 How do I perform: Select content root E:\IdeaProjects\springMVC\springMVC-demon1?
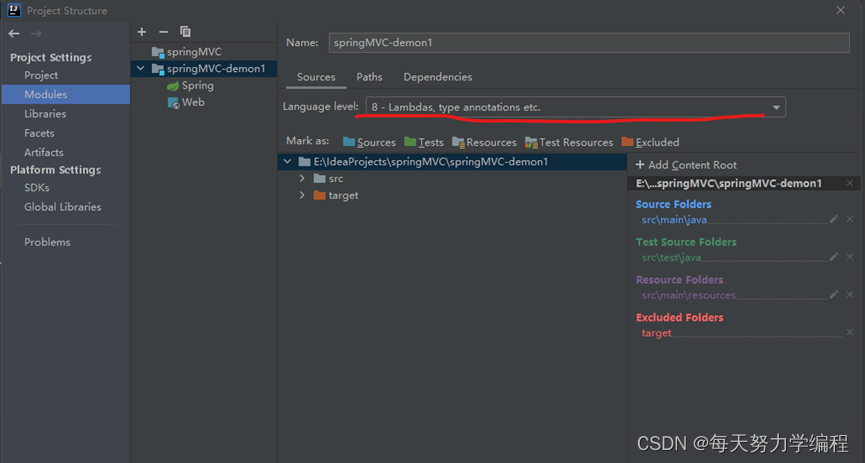tap(452, 162)
